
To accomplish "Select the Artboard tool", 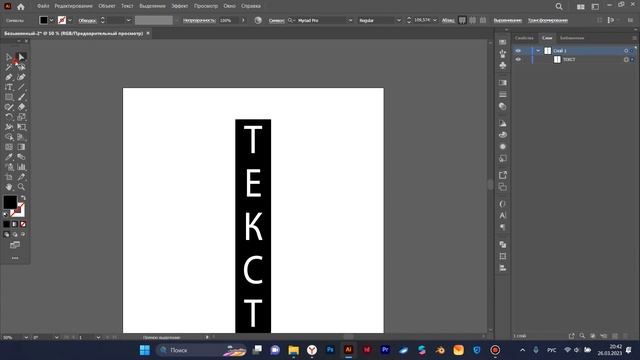I will point(9,177).
